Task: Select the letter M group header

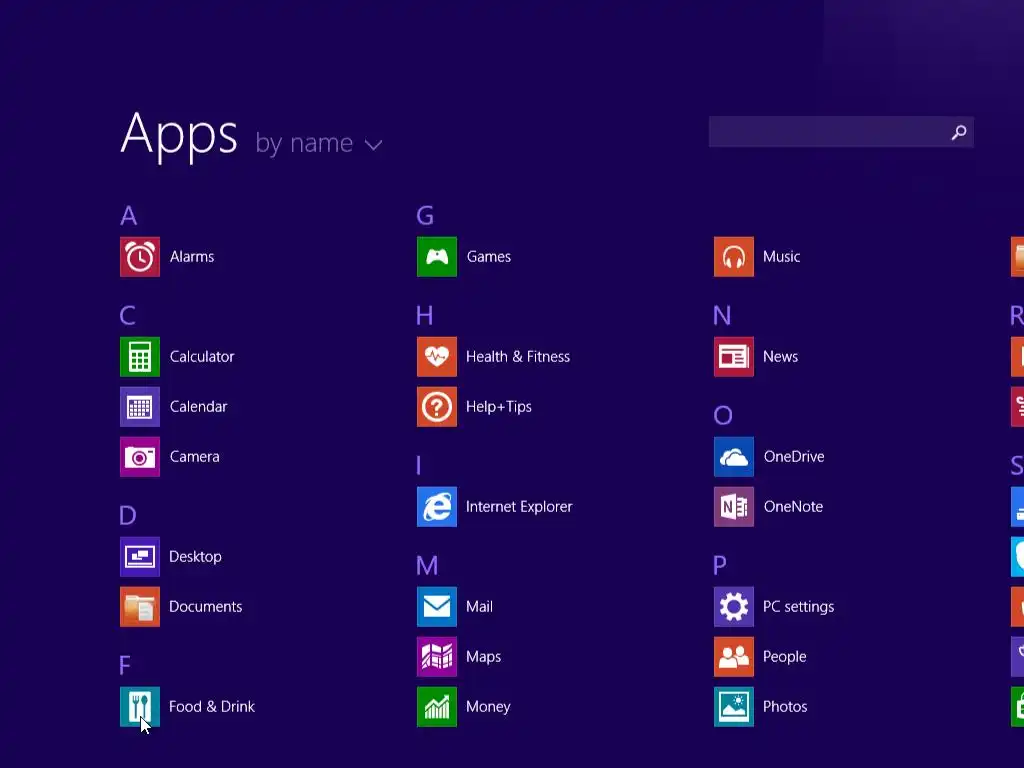Action: pyautogui.click(x=427, y=566)
